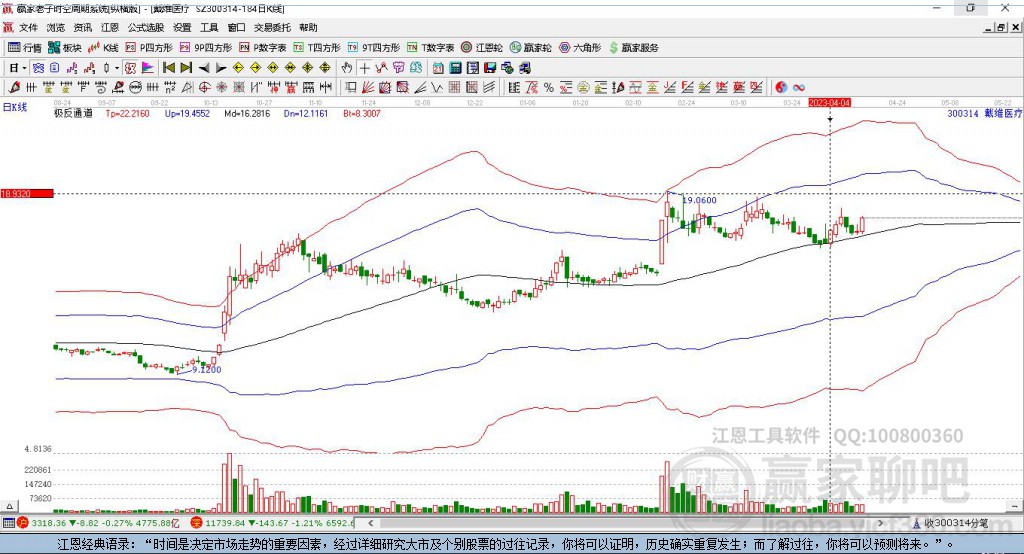This screenshot has width=1024, height=554.
Task: Open the calendar date icon
Action: point(438,68)
